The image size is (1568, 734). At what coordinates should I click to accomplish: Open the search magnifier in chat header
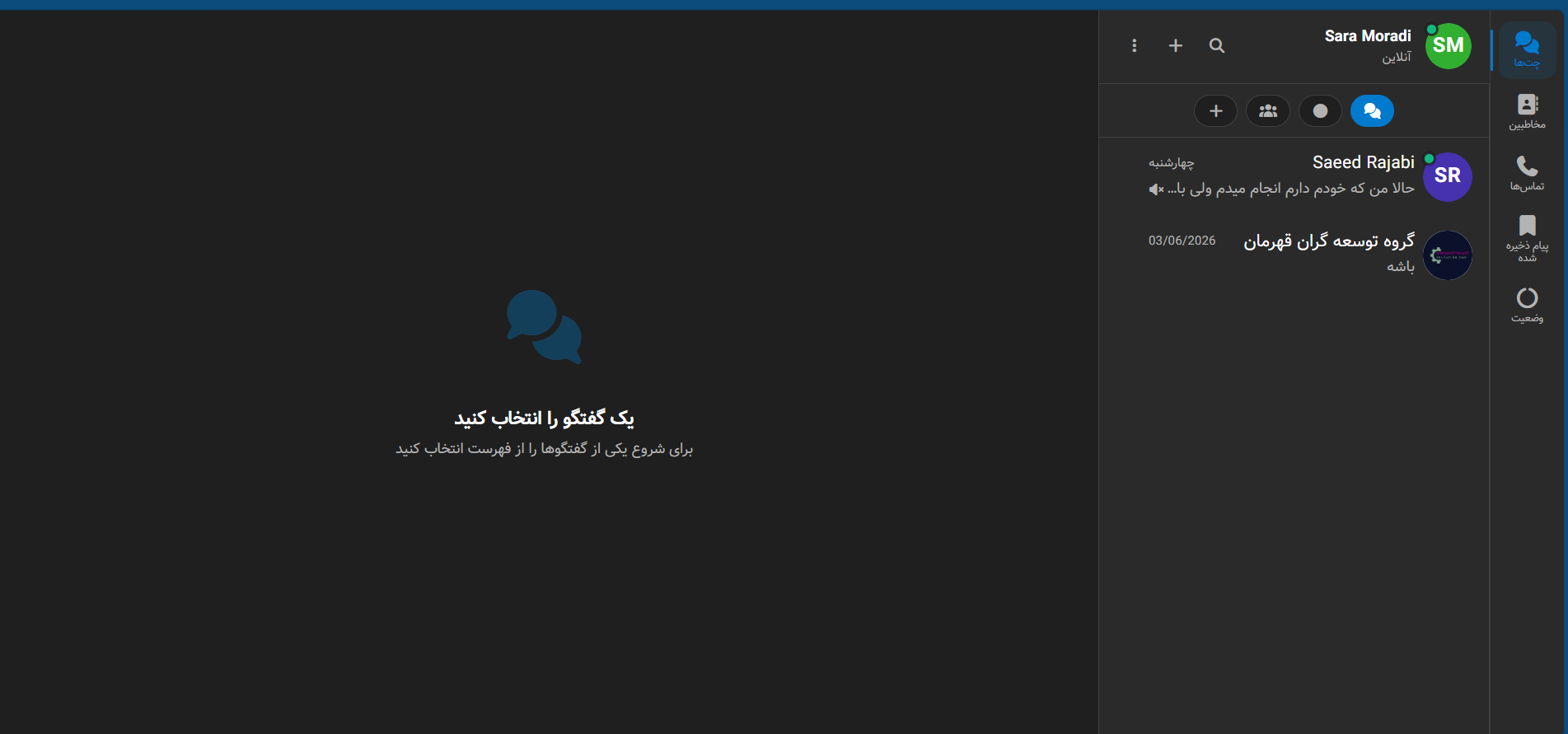pyautogui.click(x=1217, y=46)
